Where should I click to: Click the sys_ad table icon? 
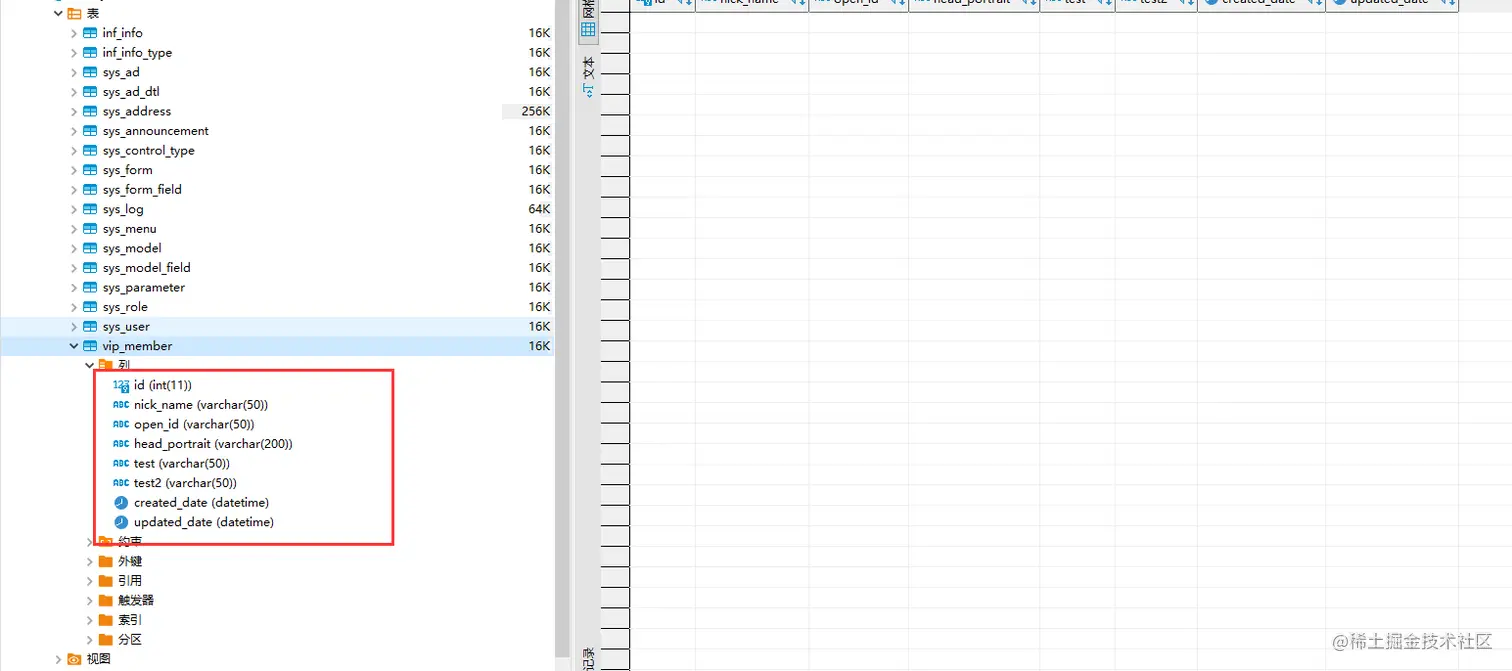coord(90,72)
